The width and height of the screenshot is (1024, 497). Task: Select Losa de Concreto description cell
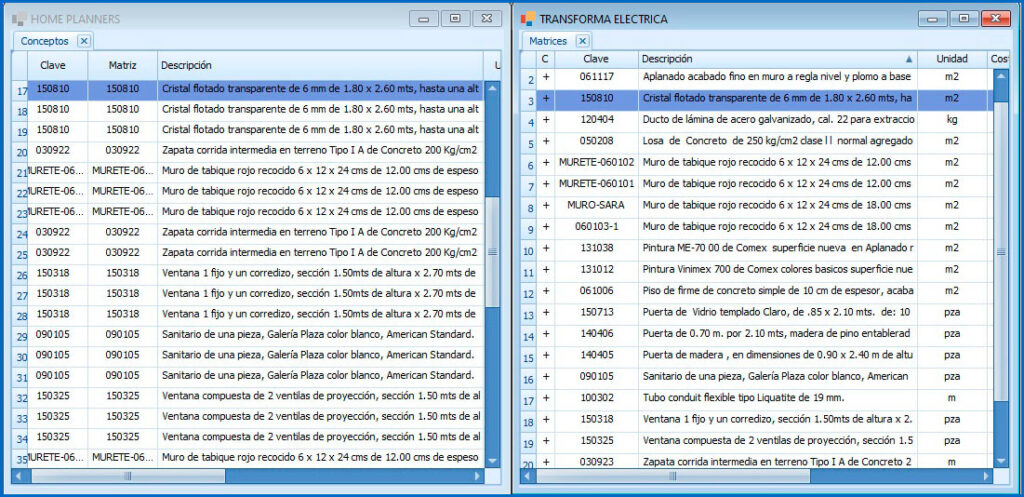pos(778,141)
